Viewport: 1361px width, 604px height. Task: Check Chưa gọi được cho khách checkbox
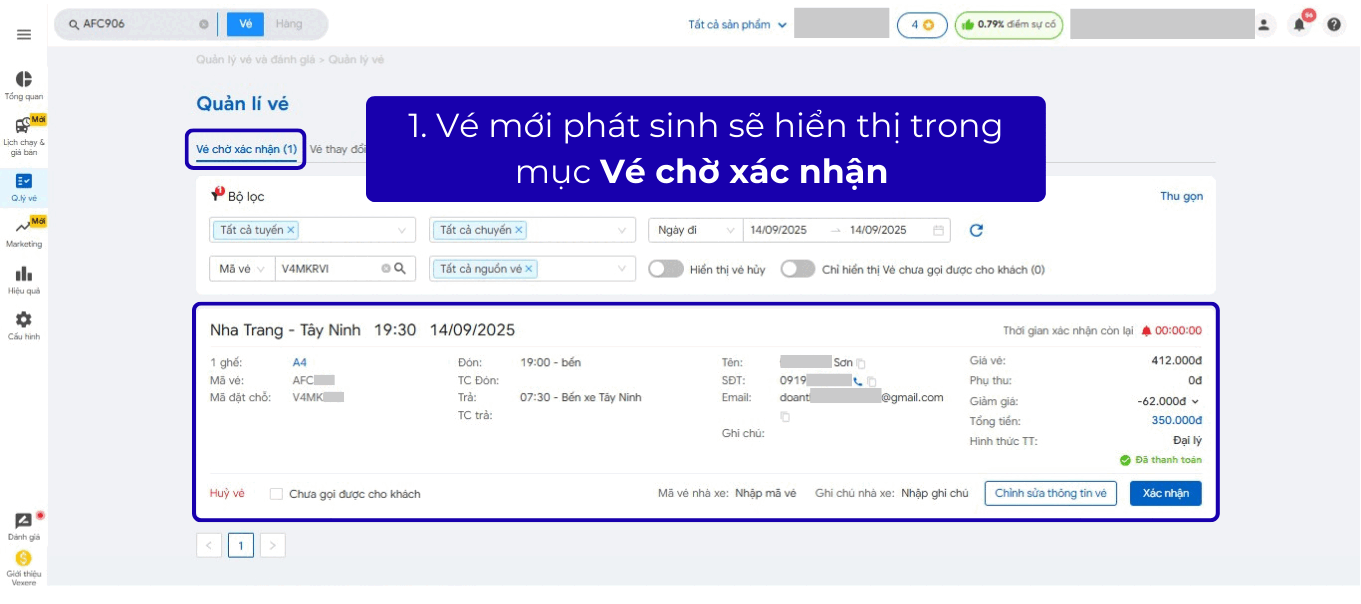[277, 494]
